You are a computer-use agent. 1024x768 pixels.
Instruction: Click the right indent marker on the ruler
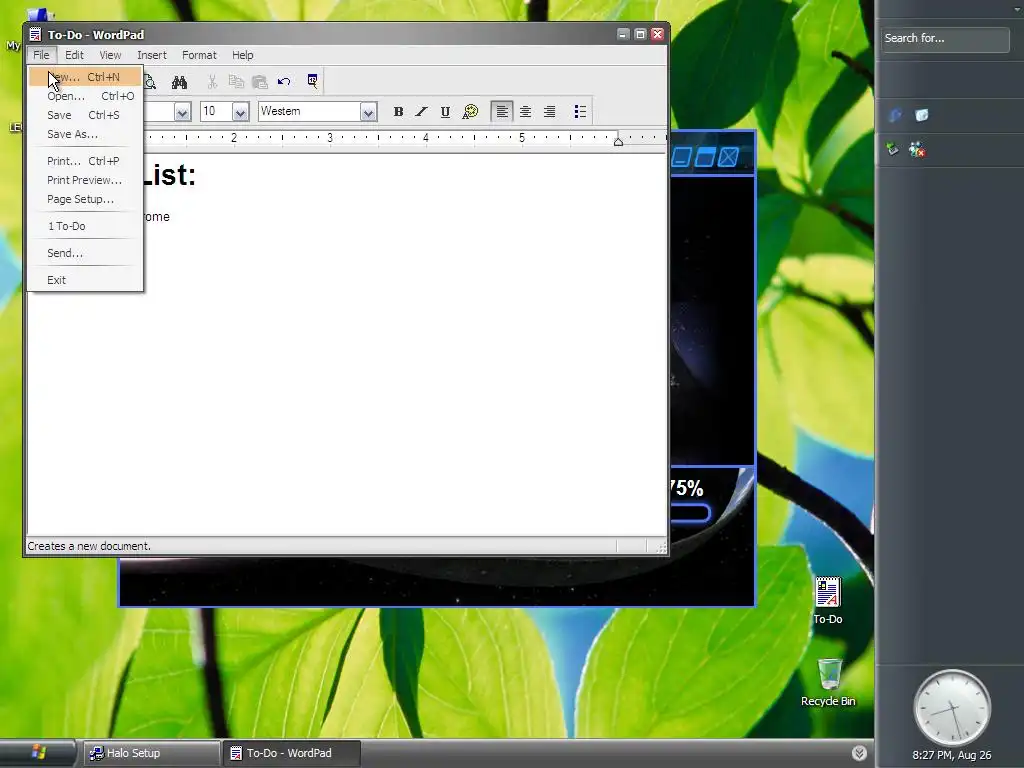point(618,141)
